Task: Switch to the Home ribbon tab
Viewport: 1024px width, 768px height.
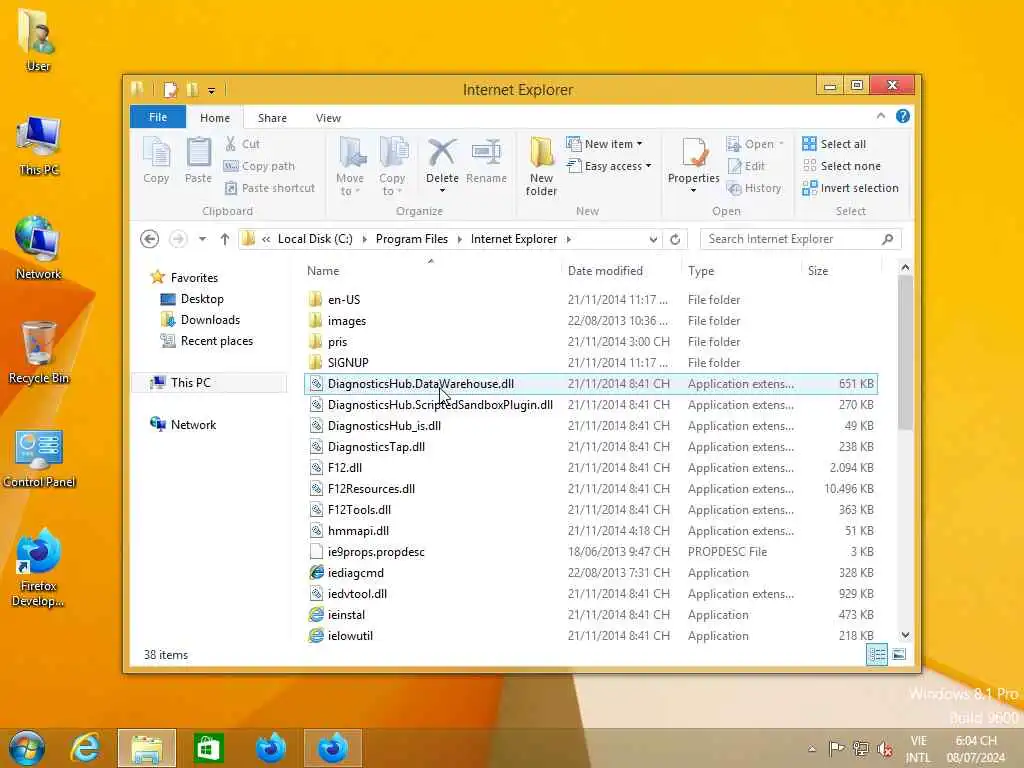Action: pyautogui.click(x=215, y=118)
